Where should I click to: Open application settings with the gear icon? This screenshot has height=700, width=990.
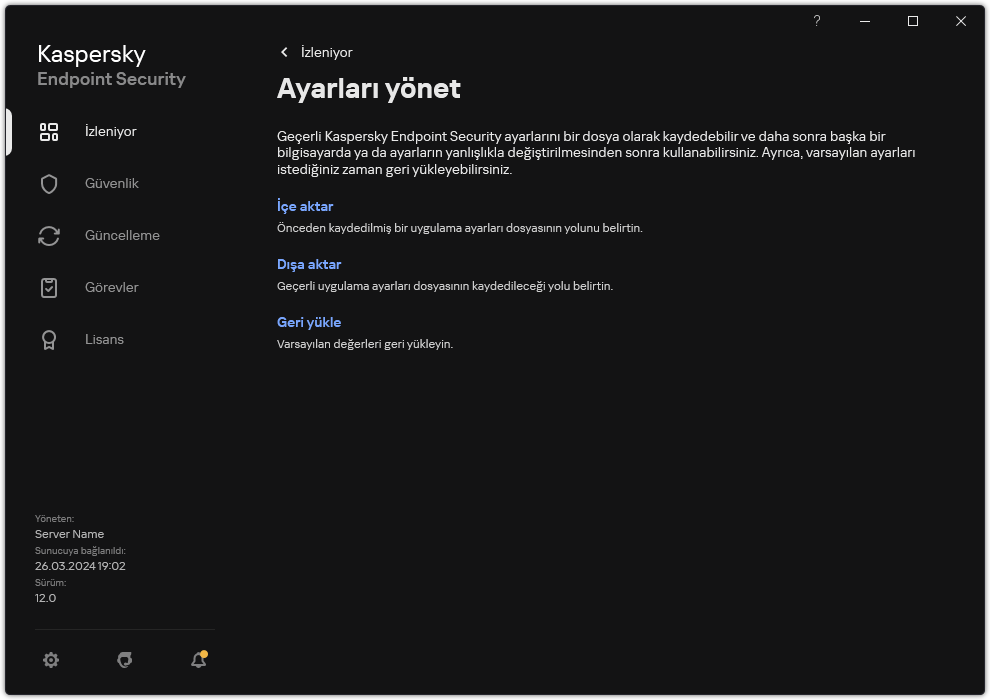(x=51, y=660)
